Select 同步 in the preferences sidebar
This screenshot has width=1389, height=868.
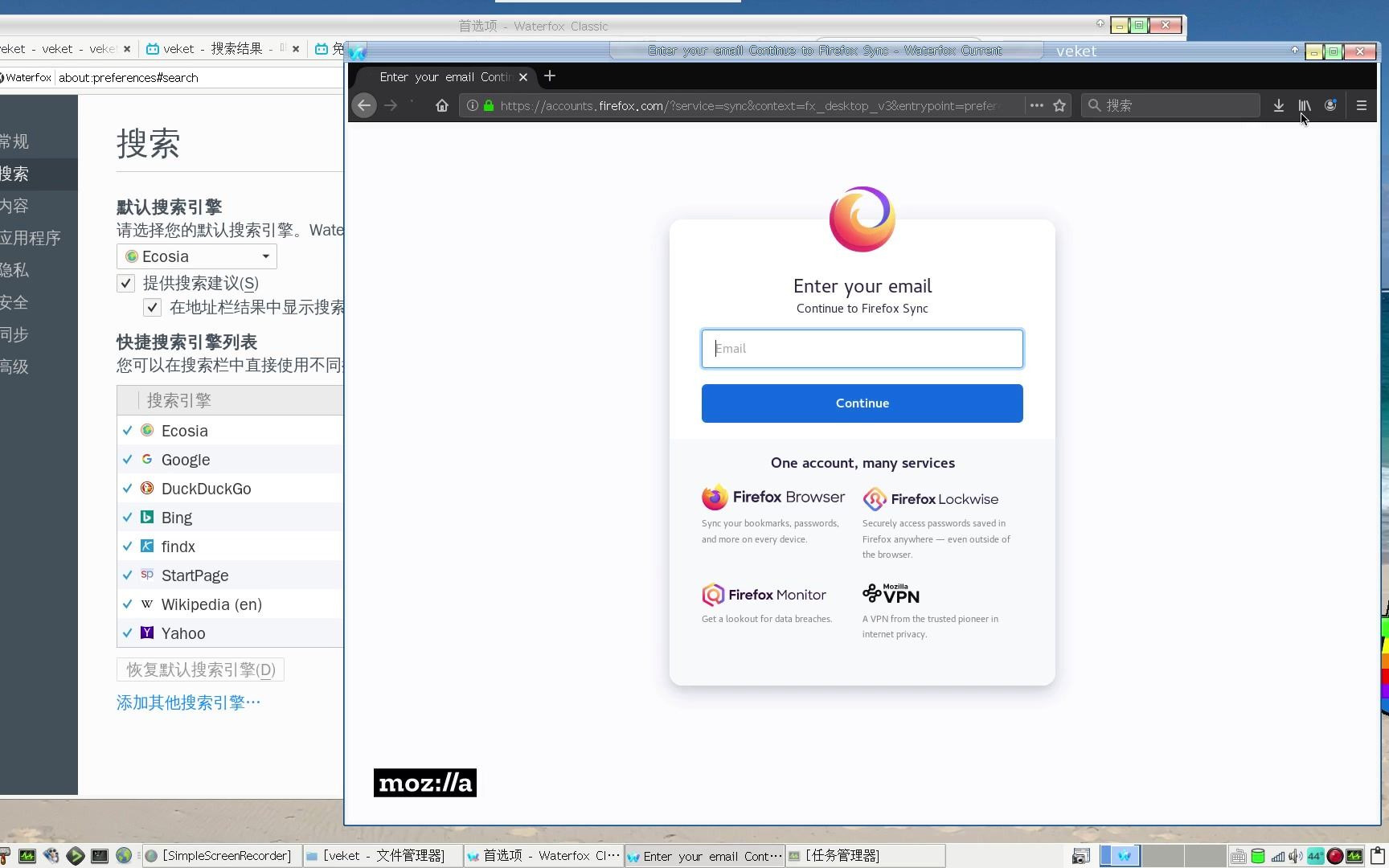tap(39, 334)
